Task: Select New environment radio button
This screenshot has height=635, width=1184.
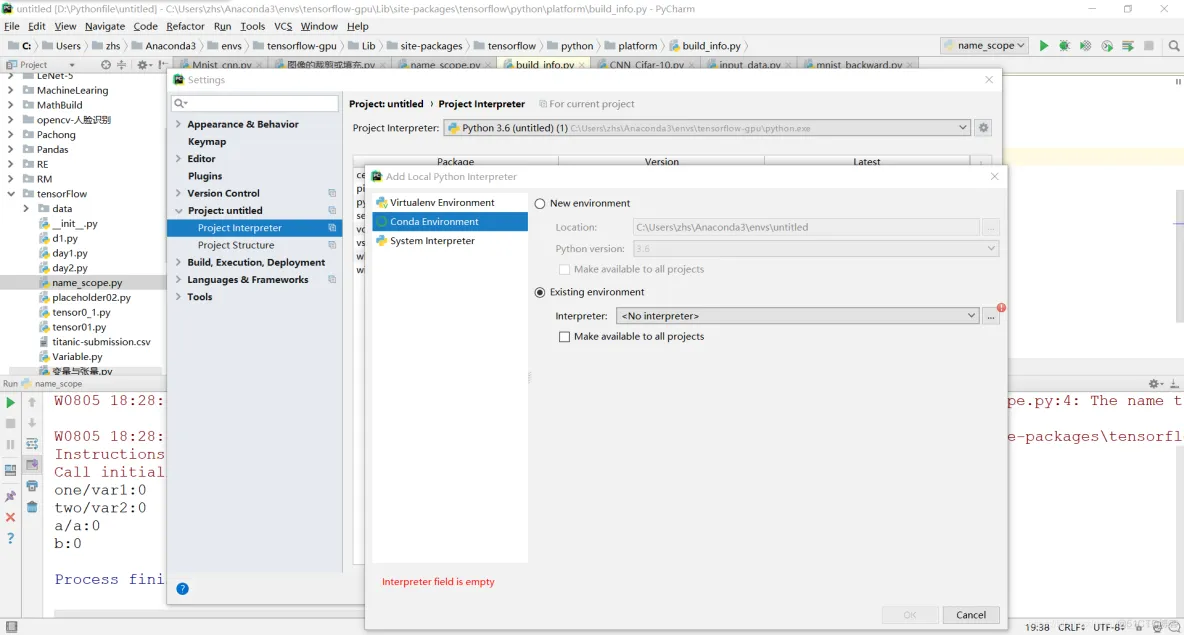Action: pos(540,204)
